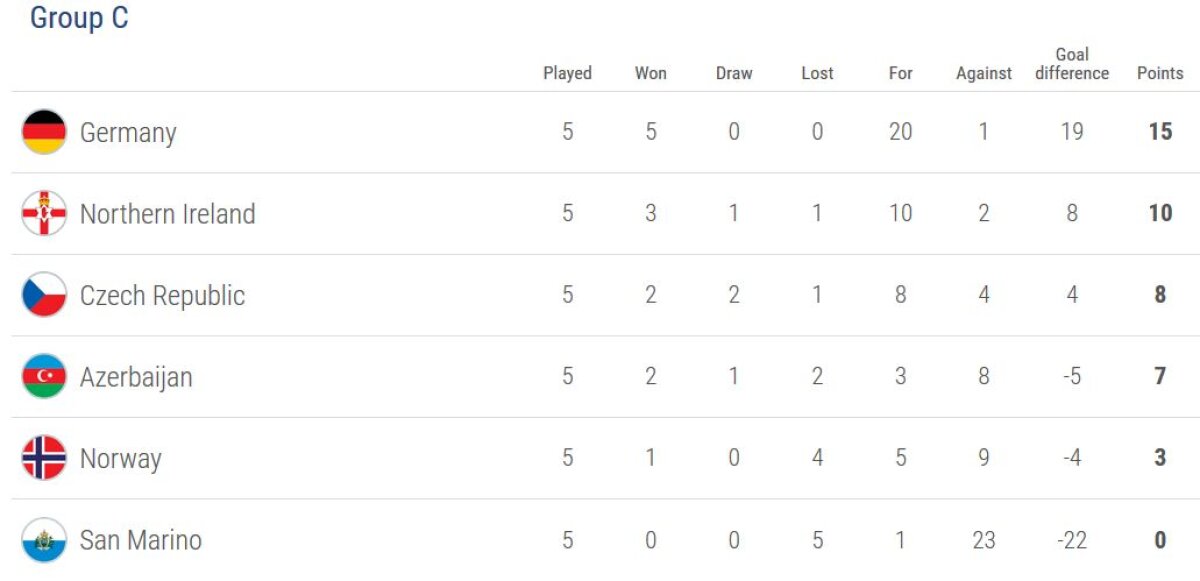Click the Group C heading
This screenshot has width=1200, height=581.
79,18
